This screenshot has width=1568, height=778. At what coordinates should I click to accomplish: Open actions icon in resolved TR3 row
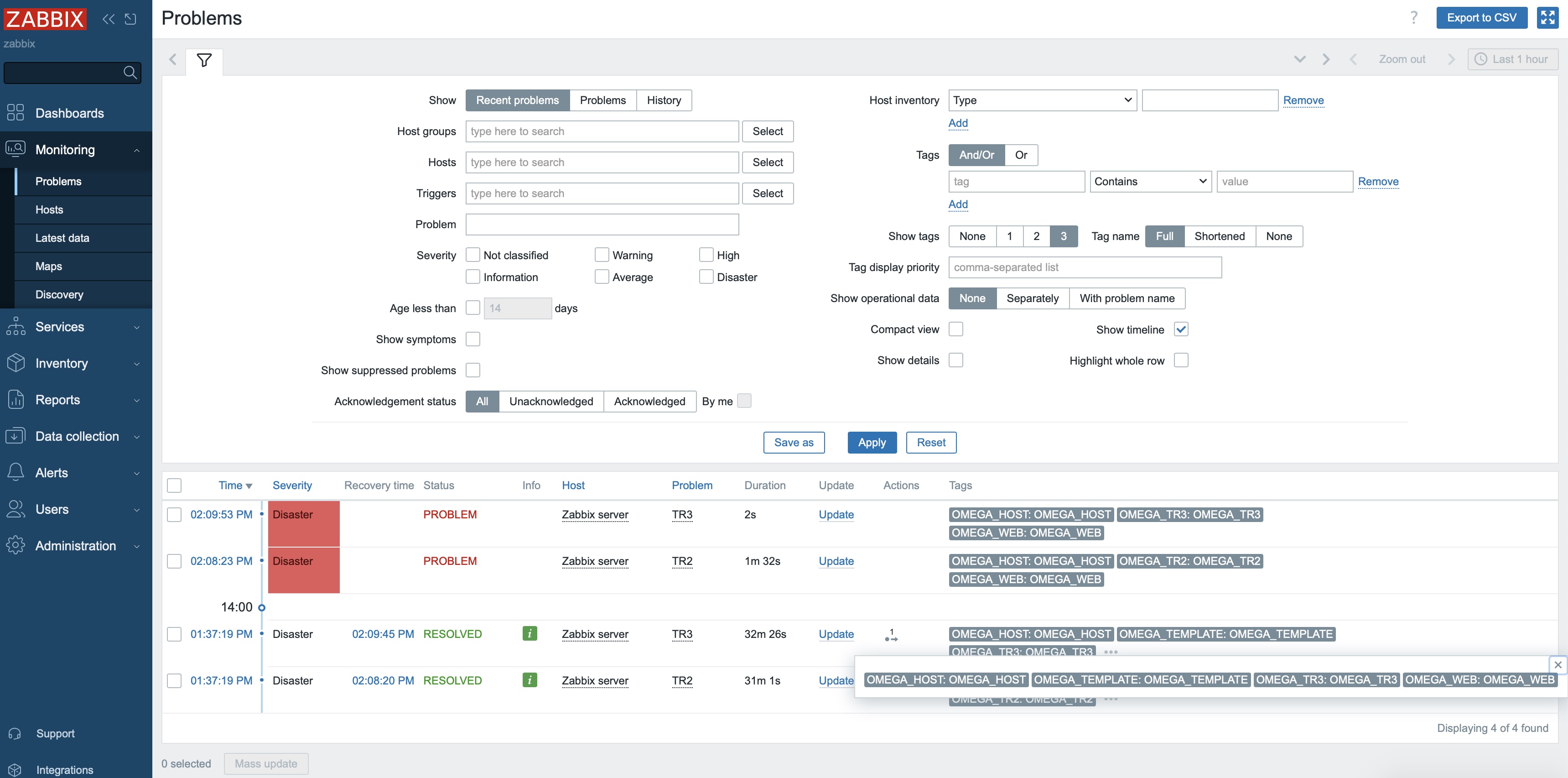tap(891, 635)
